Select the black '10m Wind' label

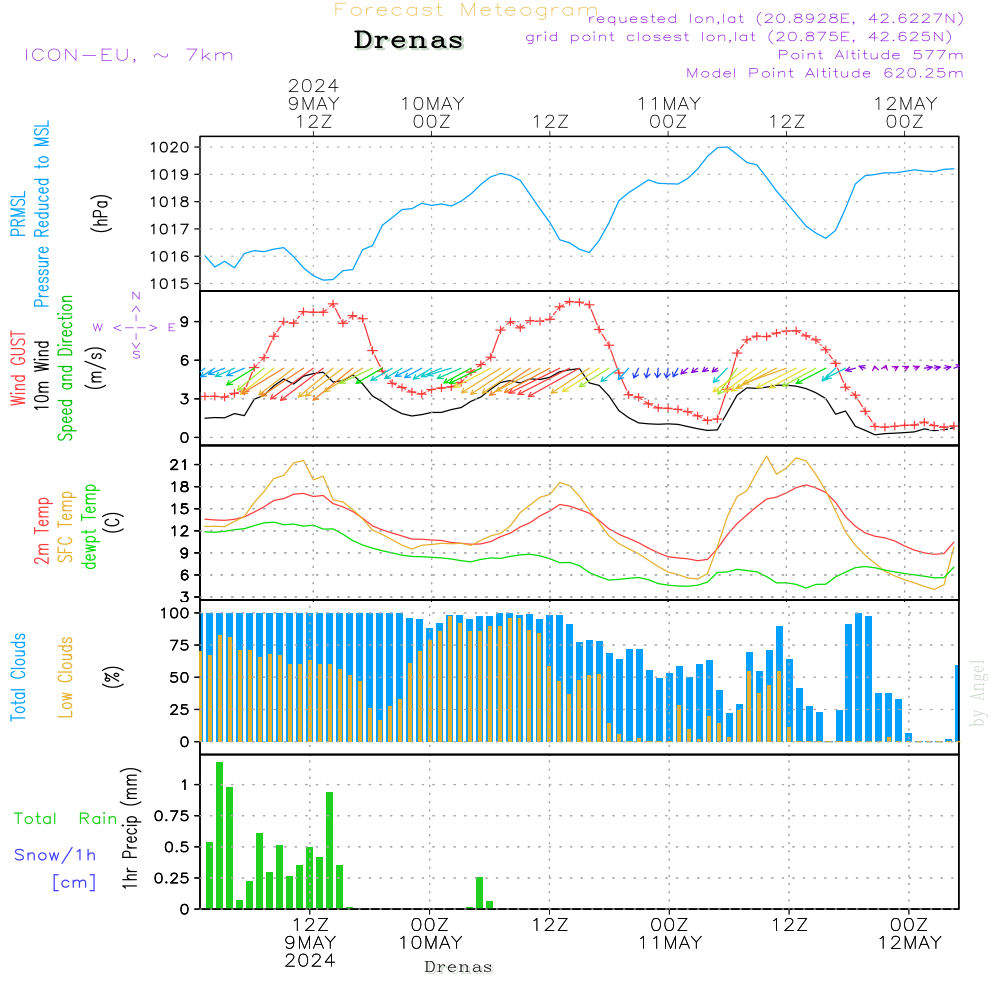41,374
